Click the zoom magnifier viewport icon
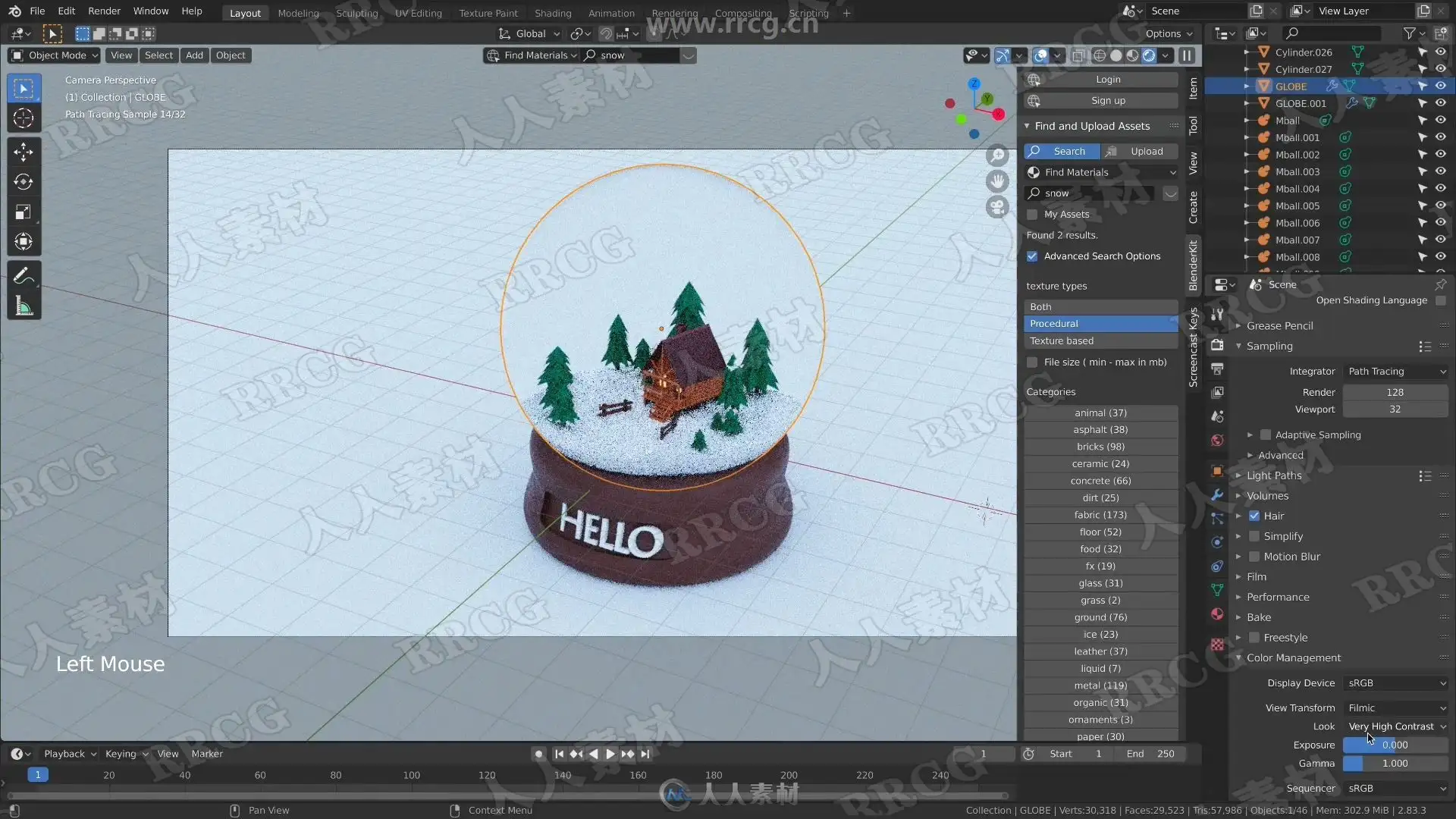 click(x=997, y=155)
